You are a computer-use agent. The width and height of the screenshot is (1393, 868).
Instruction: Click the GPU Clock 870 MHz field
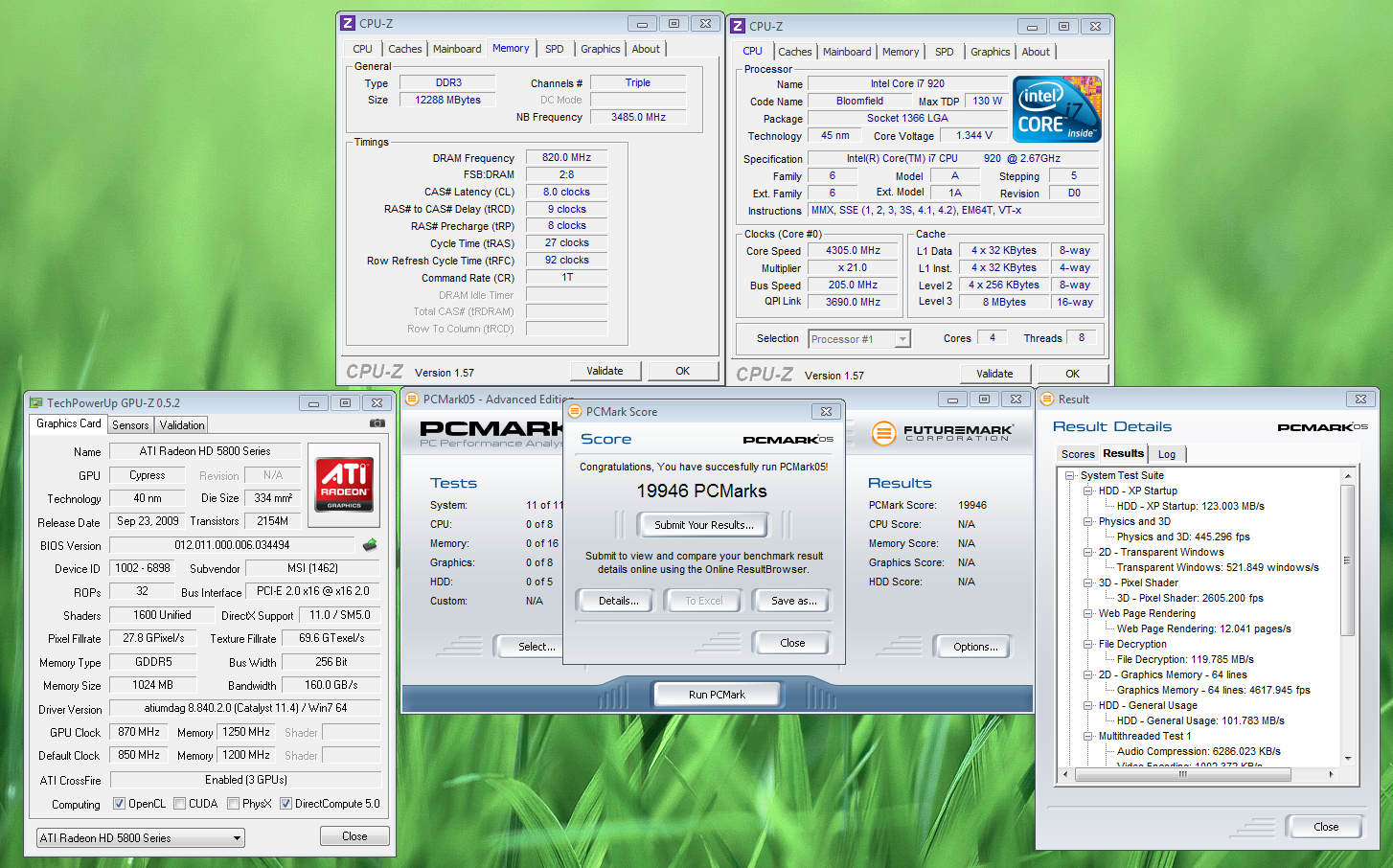pyautogui.click(x=139, y=732)
